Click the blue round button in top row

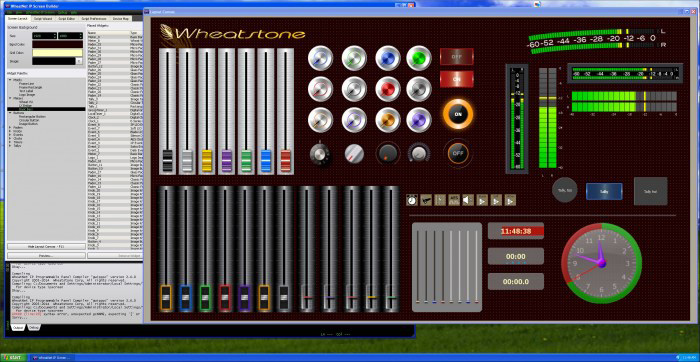(388, 58)
